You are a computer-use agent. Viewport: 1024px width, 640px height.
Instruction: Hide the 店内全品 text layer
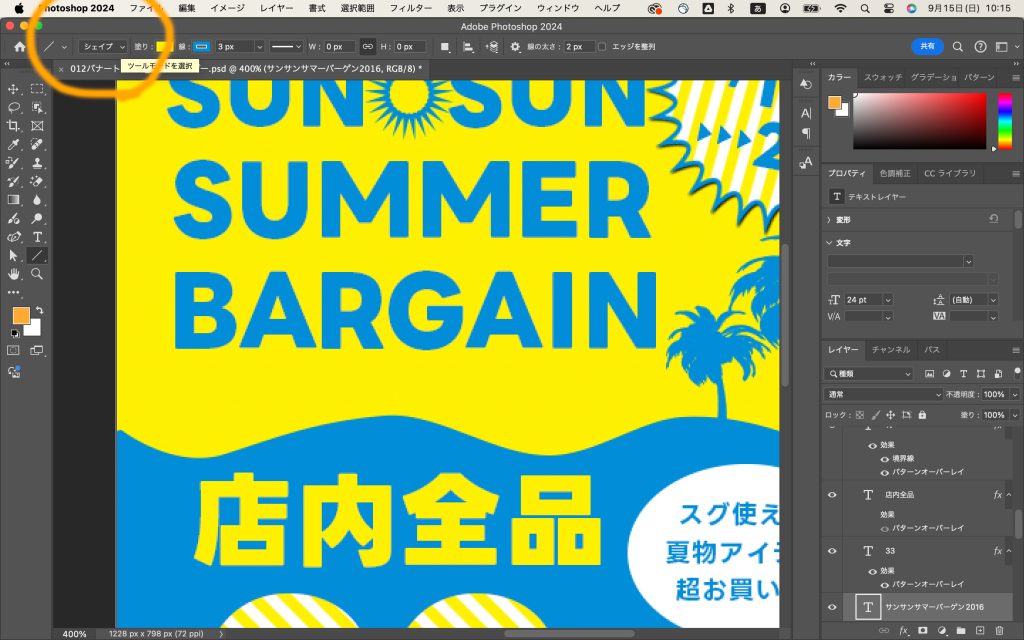coord(832,495)
